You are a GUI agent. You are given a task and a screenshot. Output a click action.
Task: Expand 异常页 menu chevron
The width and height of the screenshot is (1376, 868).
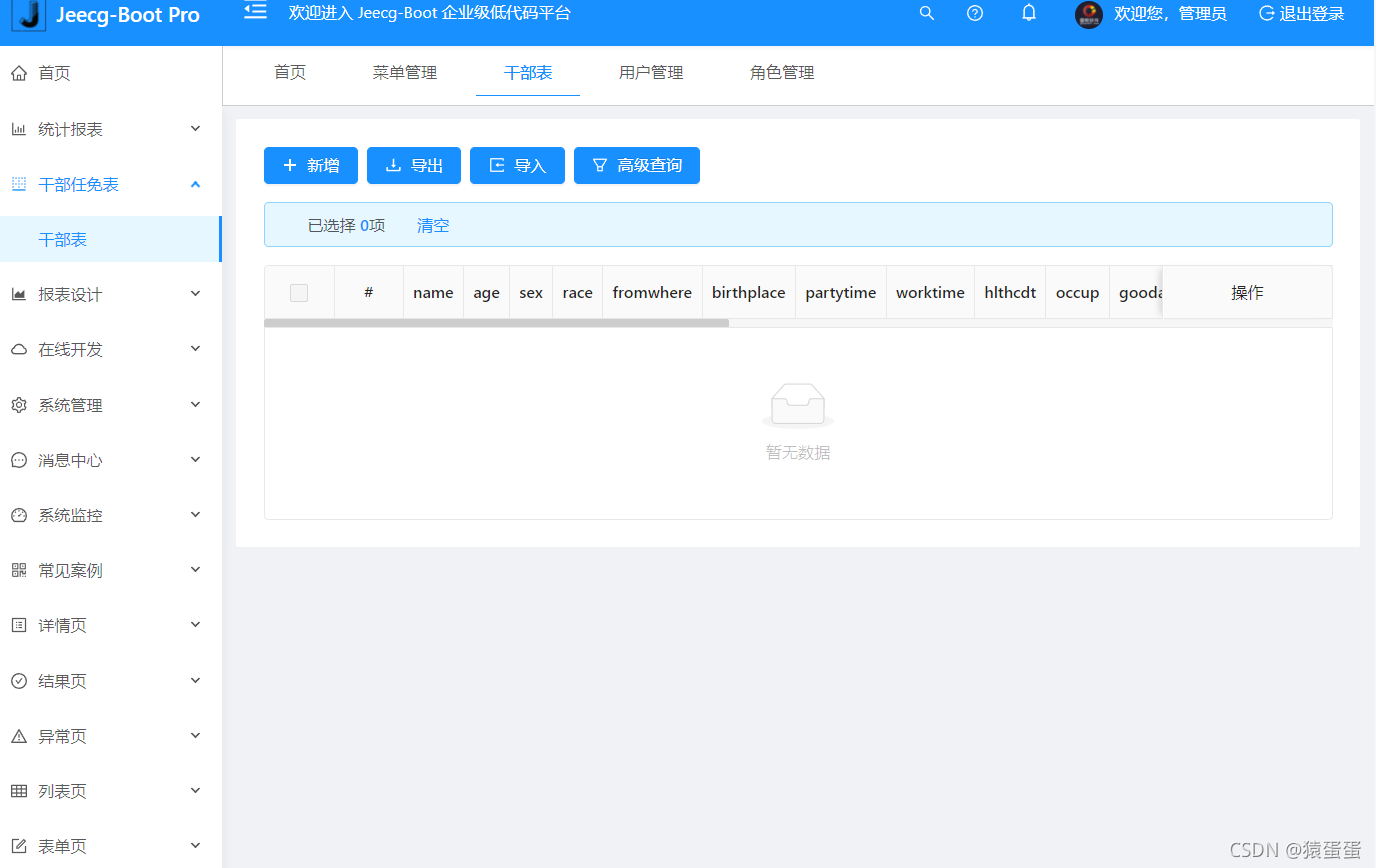coord(196,735)
